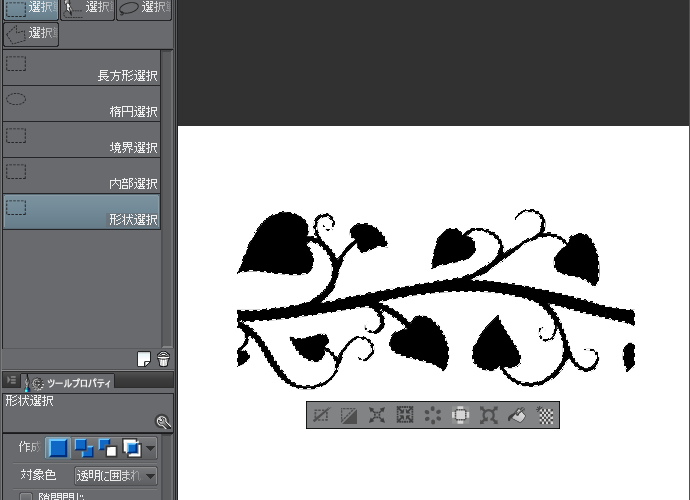Click the deselect icon in selection launcher
The image size is (690, 500).
tap(321, 415)
